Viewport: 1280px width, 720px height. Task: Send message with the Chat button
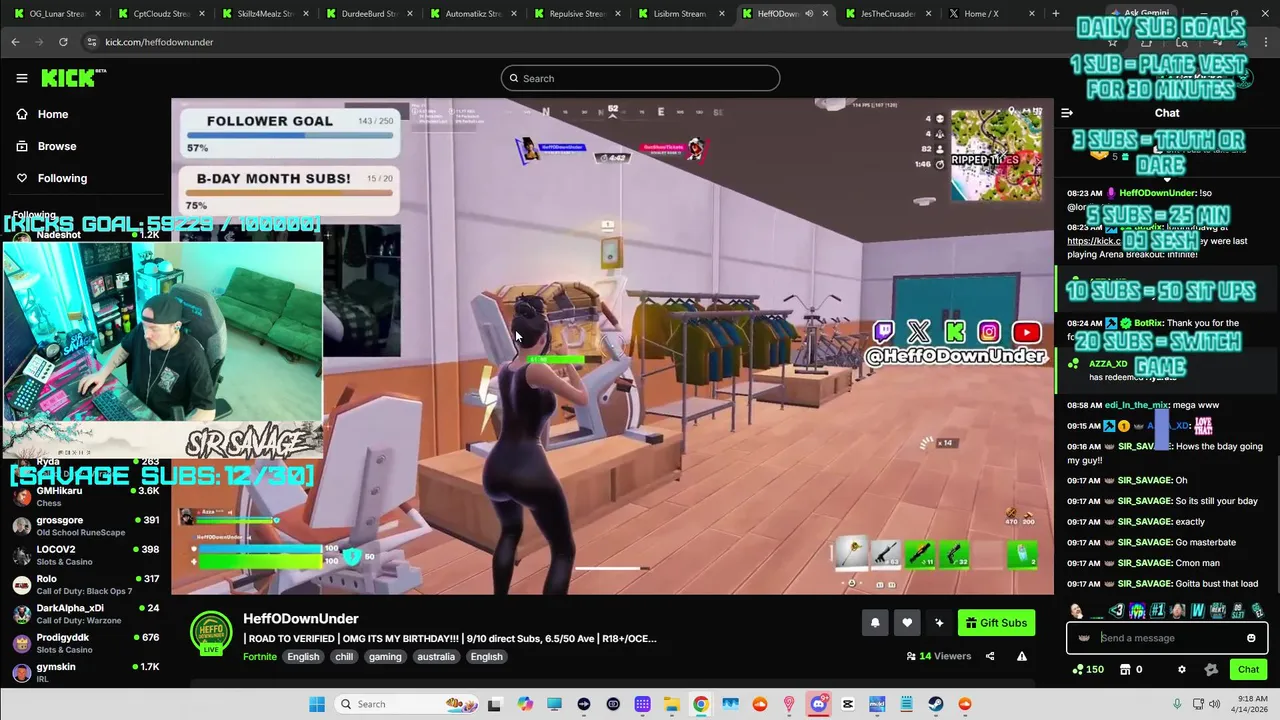[1248, 670]
